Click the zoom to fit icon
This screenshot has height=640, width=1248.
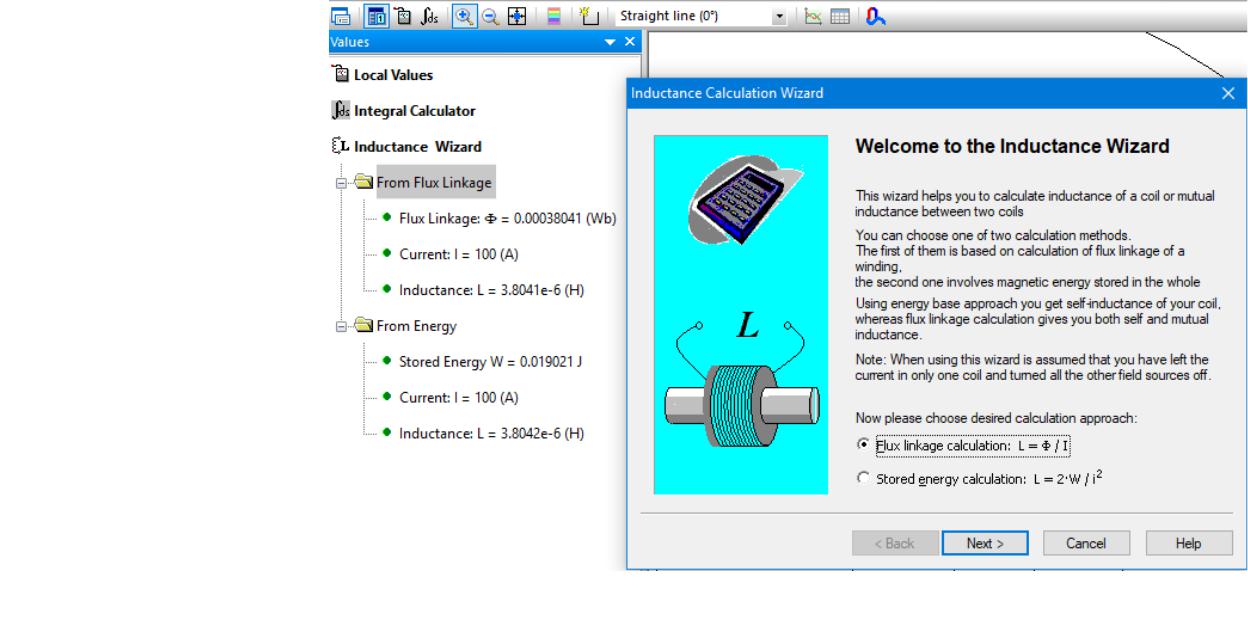517,17
